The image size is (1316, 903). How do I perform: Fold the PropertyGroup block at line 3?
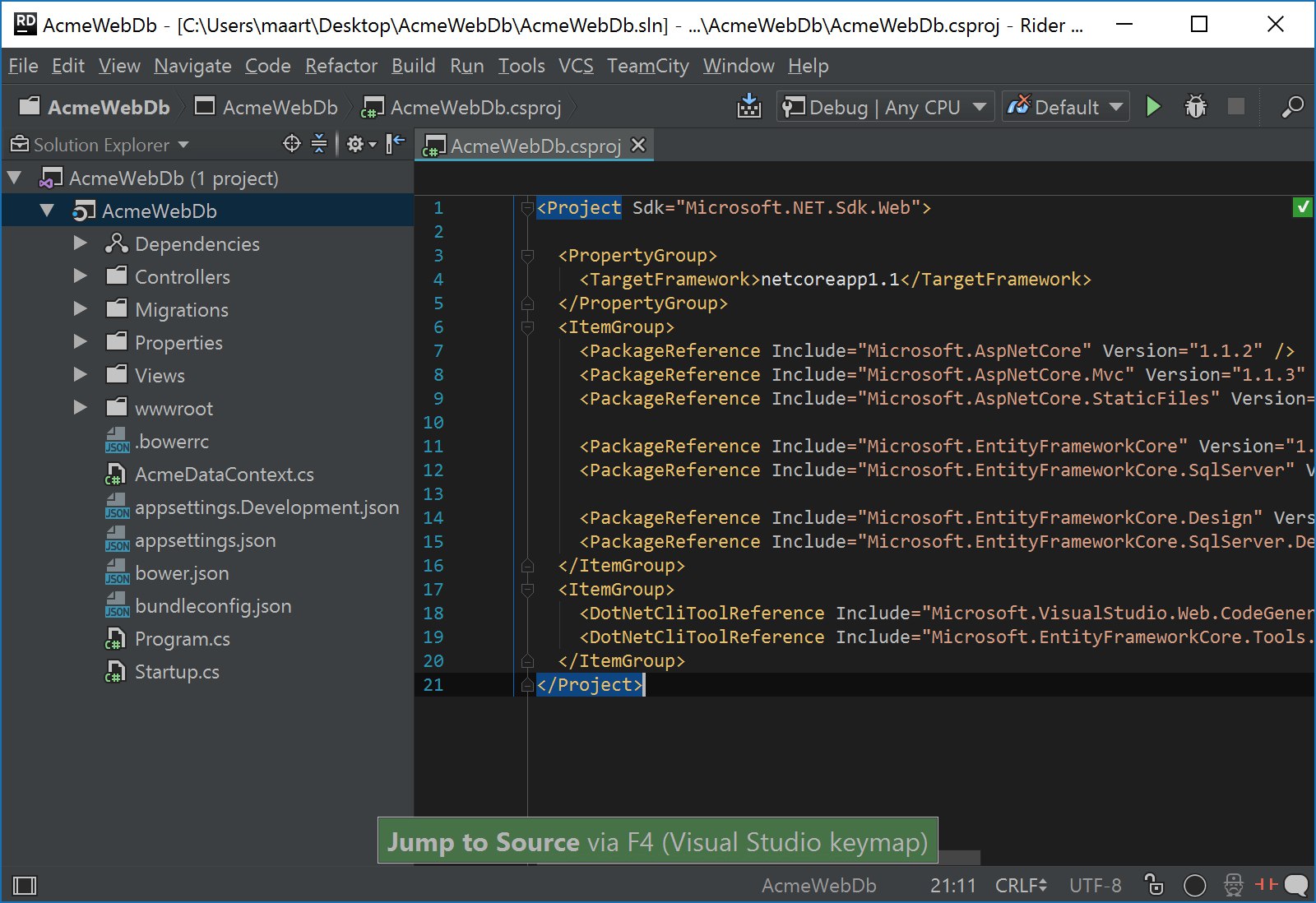coord(527,256)
